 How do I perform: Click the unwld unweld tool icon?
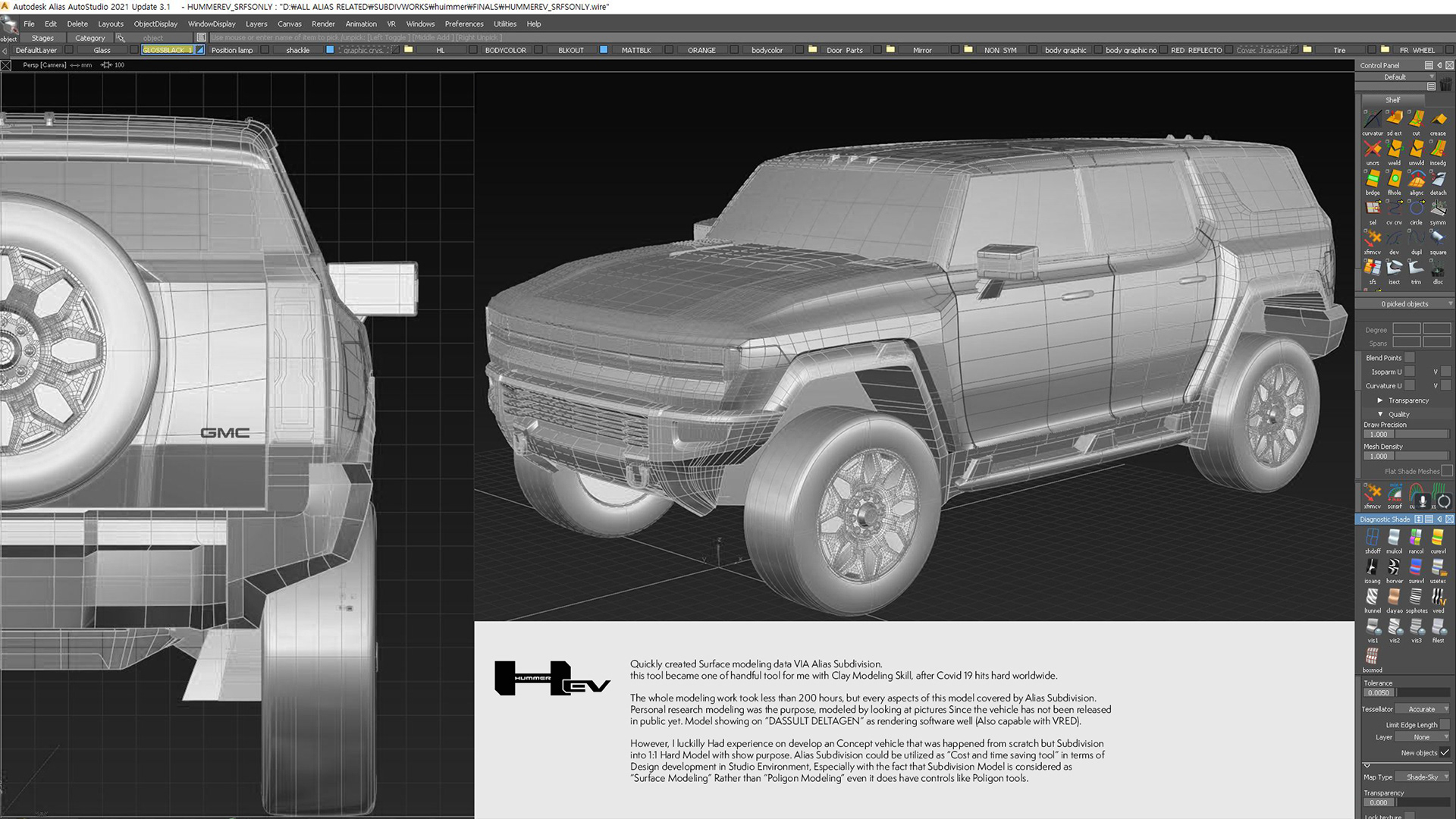pyautogui.click(x=1417, y=149)
